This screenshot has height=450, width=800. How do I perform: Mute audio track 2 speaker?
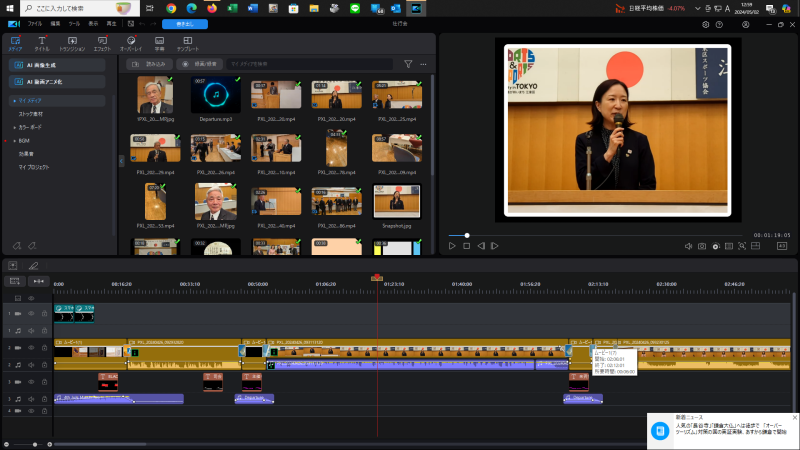point(31,365)
